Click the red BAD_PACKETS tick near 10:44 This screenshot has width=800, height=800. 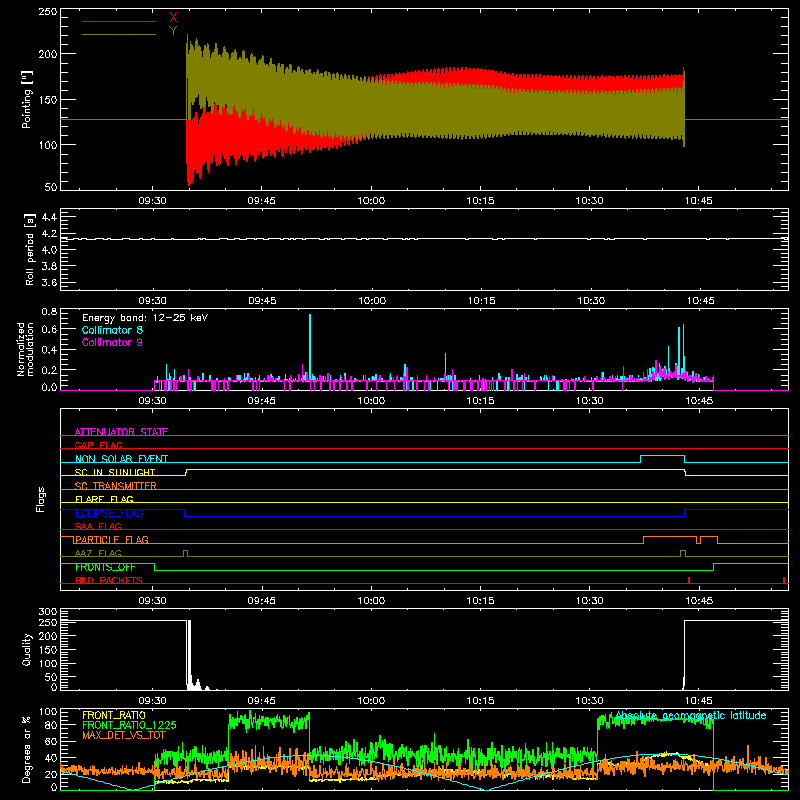point(689,580)
